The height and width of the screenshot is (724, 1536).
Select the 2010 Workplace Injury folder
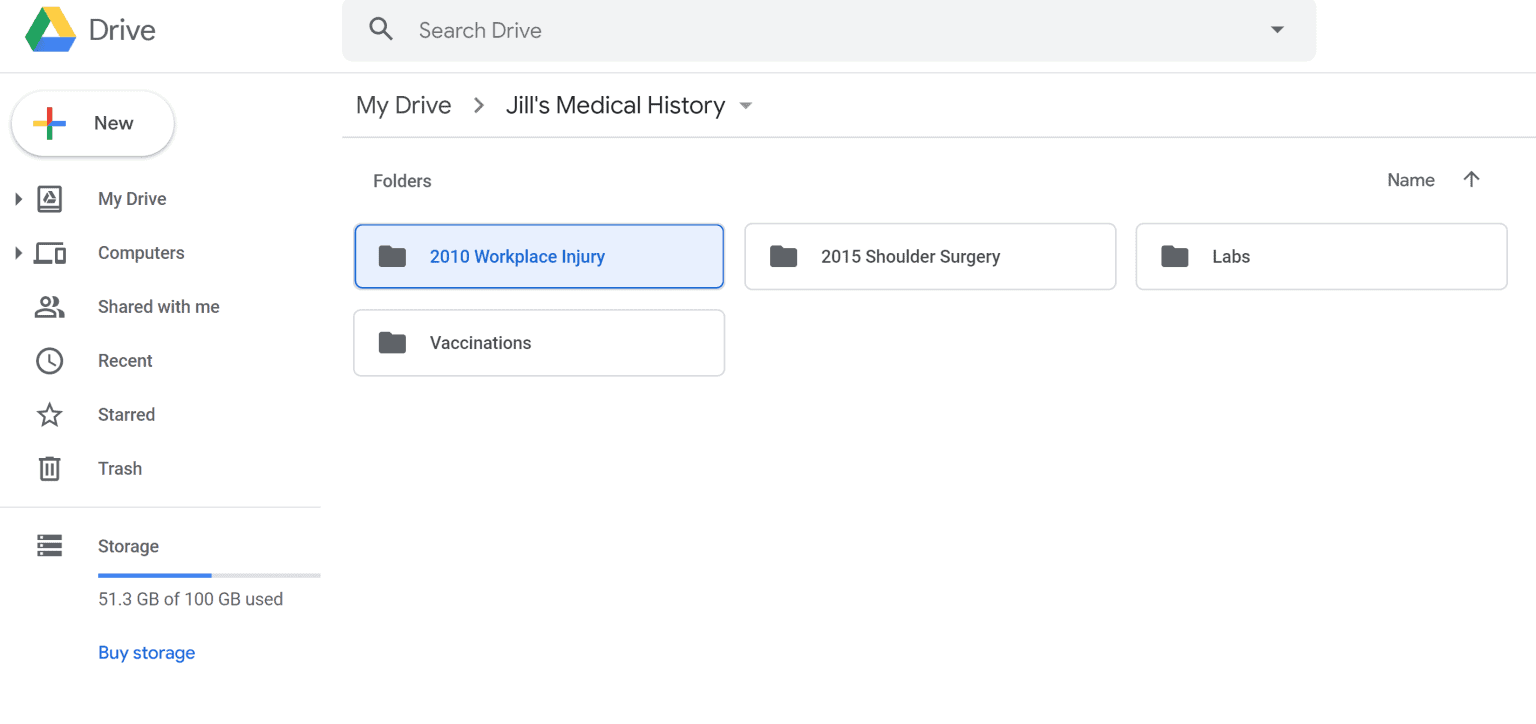coord(538,256)
